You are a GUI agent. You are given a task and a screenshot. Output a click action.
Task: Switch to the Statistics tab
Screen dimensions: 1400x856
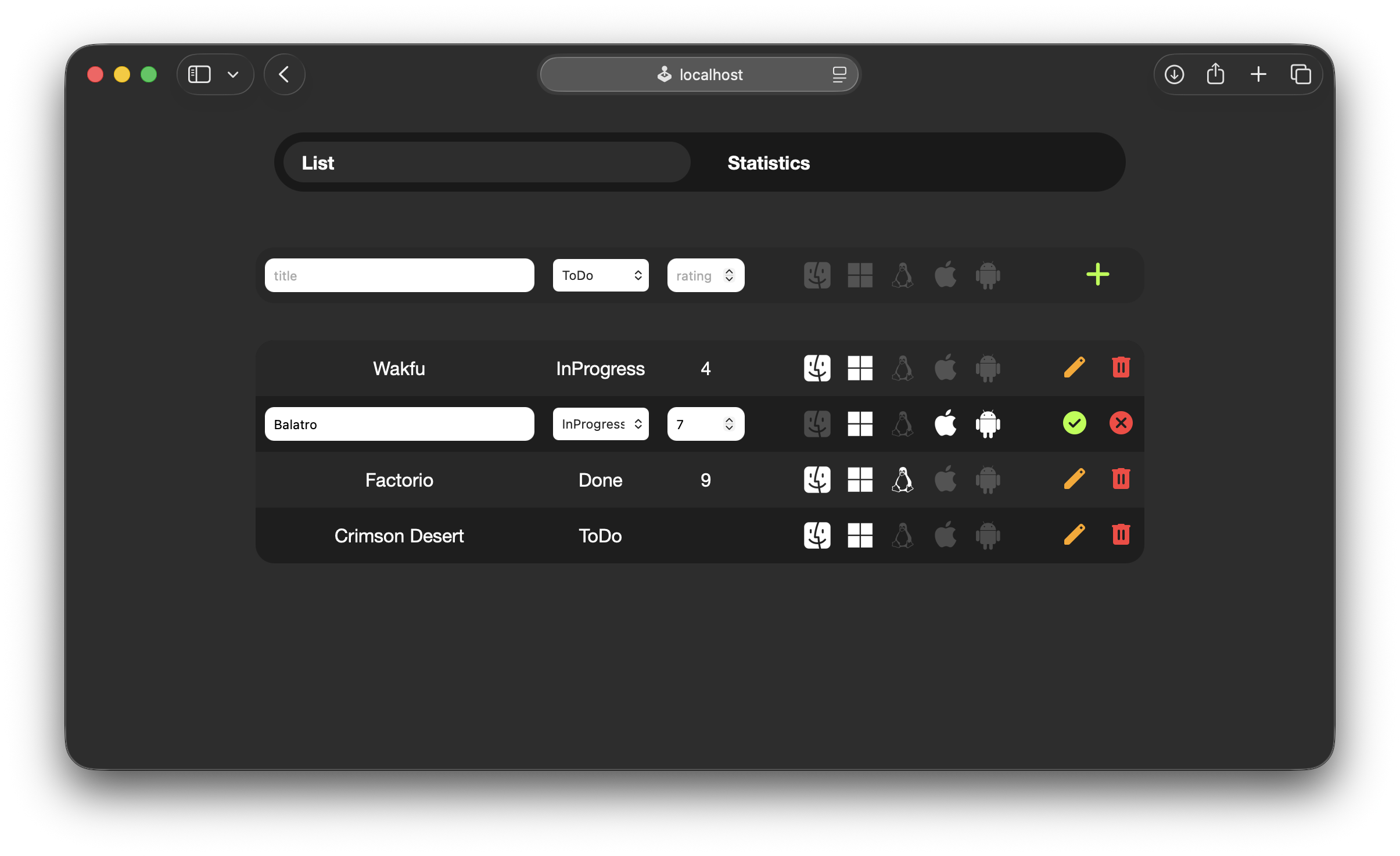pyautogui.click(x=768, y=163)
